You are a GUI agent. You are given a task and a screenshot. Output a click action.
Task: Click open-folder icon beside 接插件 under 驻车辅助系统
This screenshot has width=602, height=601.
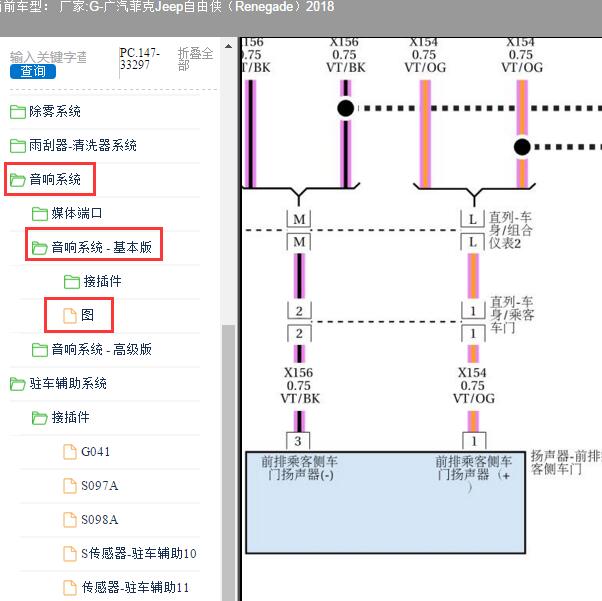[x=40, y=418]
